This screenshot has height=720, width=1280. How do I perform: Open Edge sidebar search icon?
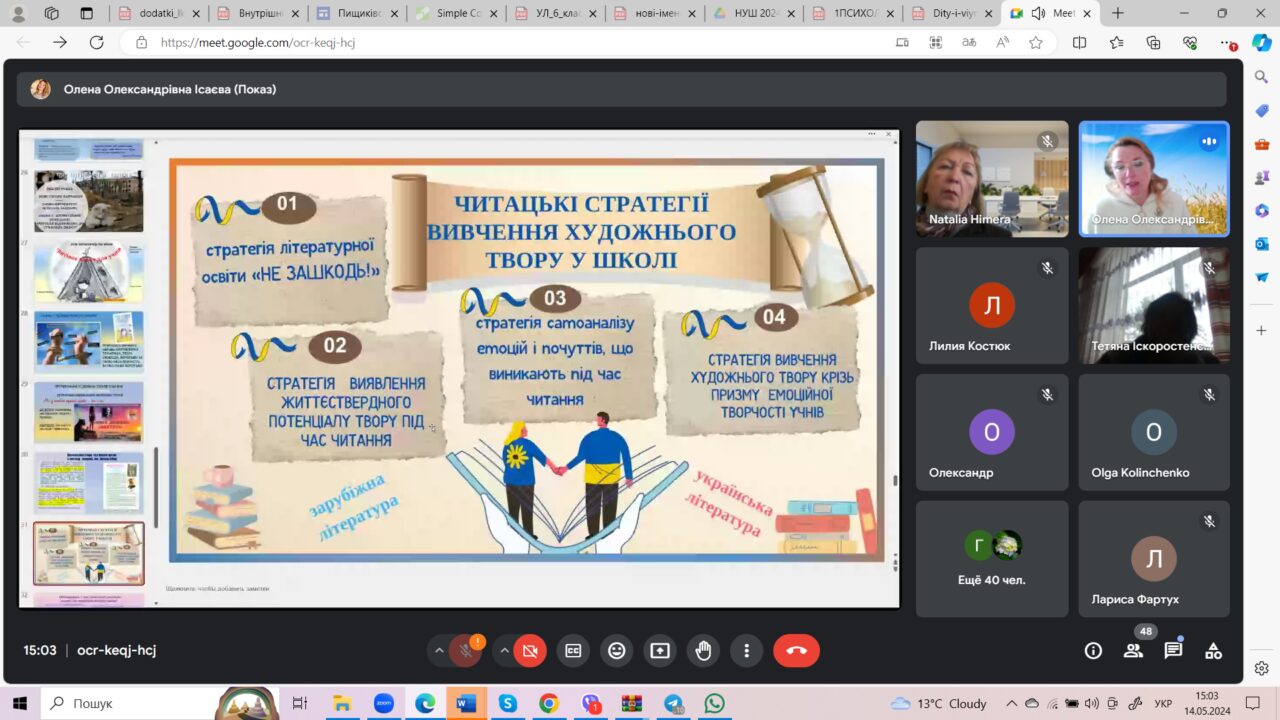(1262, 76)
